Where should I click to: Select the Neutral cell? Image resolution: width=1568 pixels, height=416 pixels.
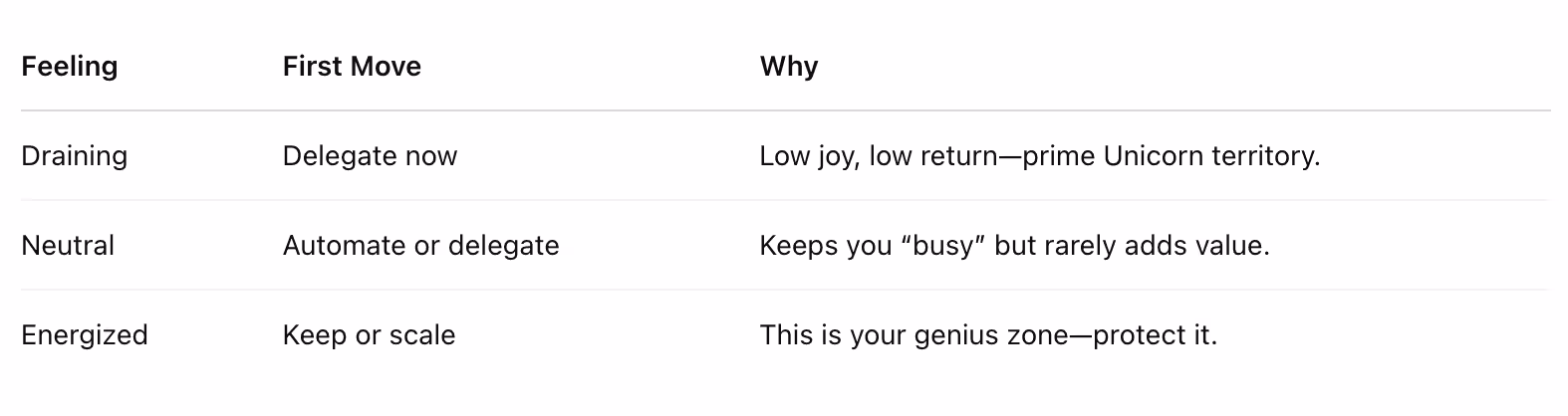click(68, 246)
